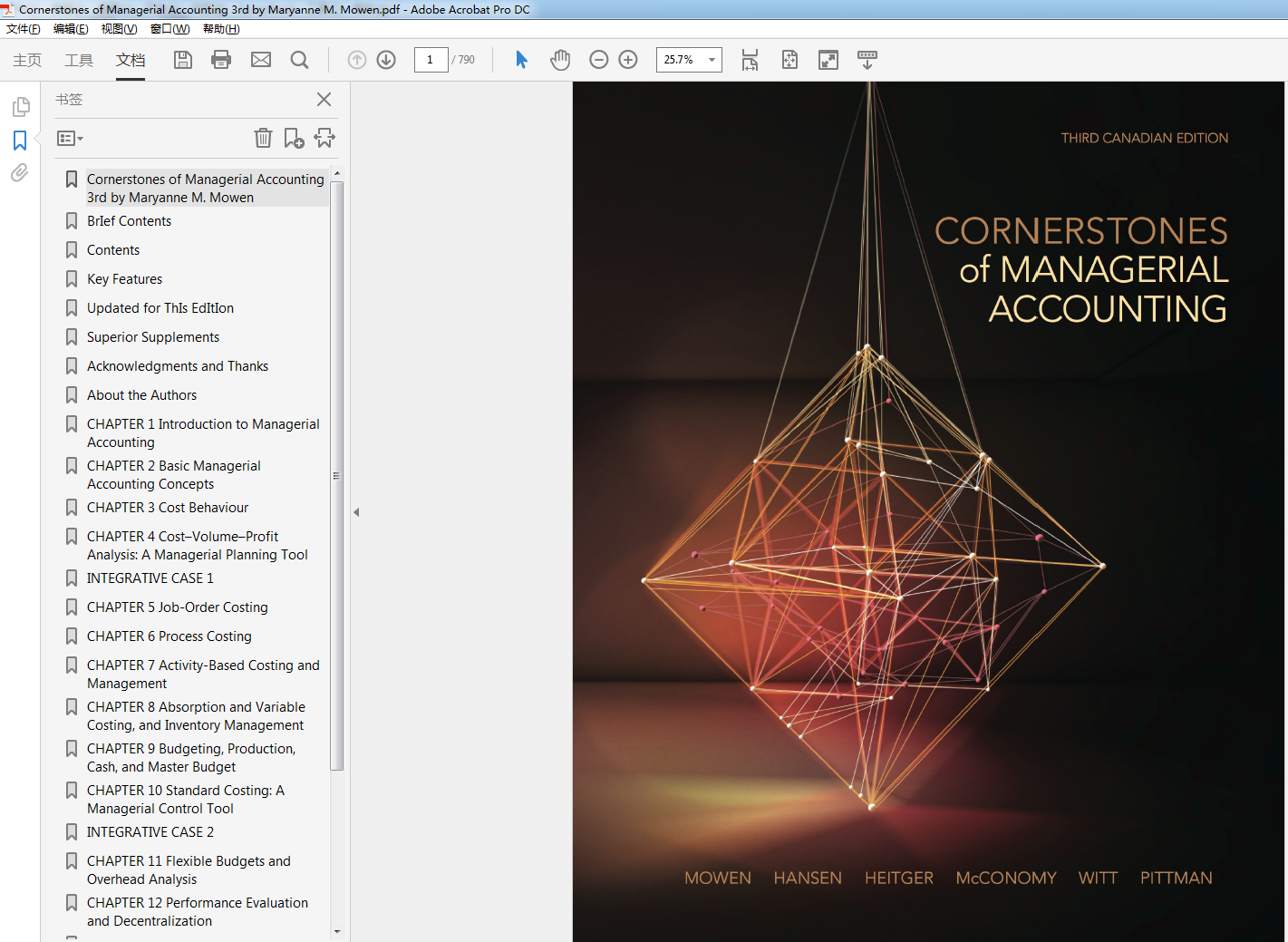
Task: Open Updated for This Edition bookmark
Action: [160, 308]
